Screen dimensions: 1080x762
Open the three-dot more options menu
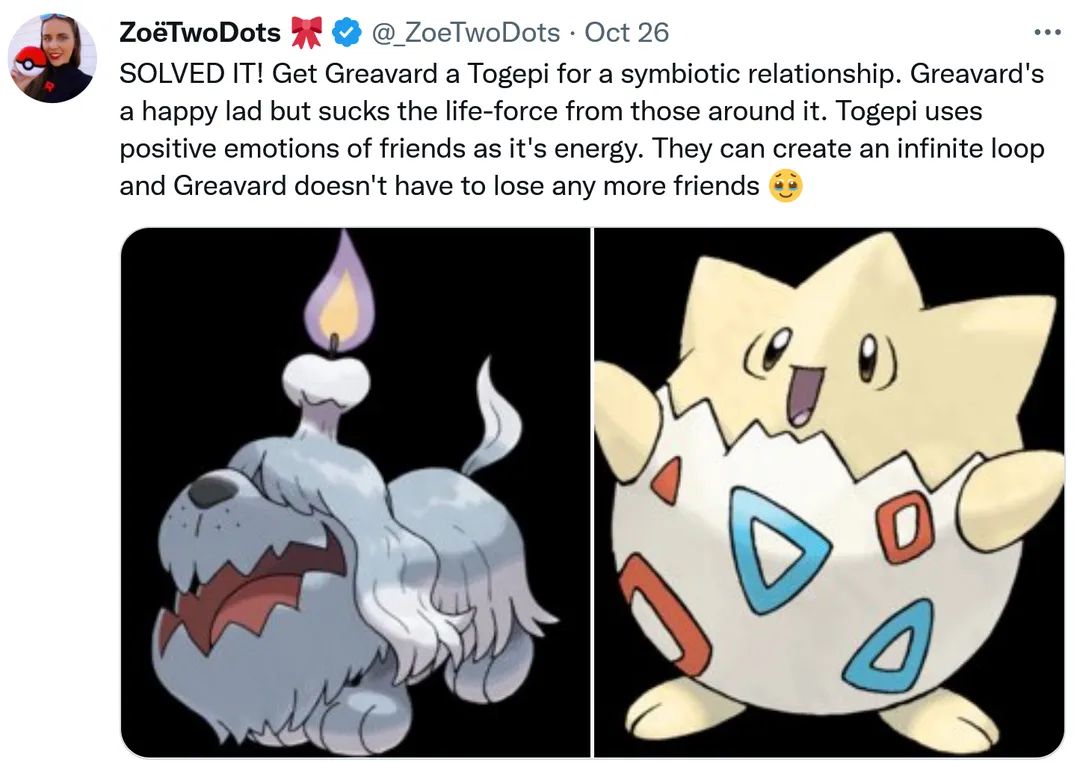click(1048, 32)
